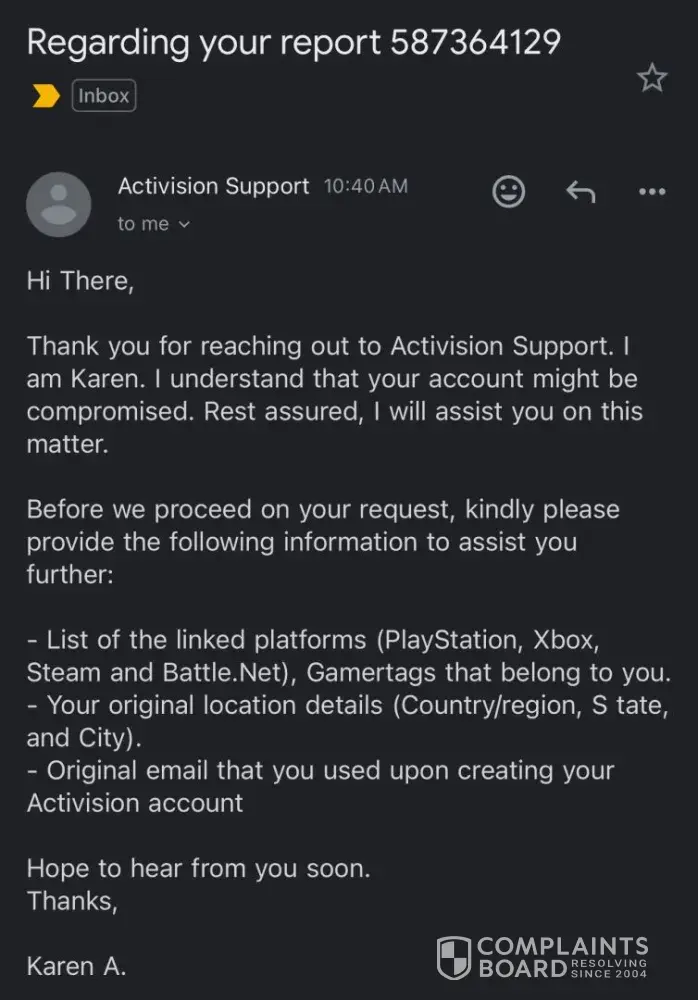Add an emoji reaction to the email
698x1000 pixels.
509,191
